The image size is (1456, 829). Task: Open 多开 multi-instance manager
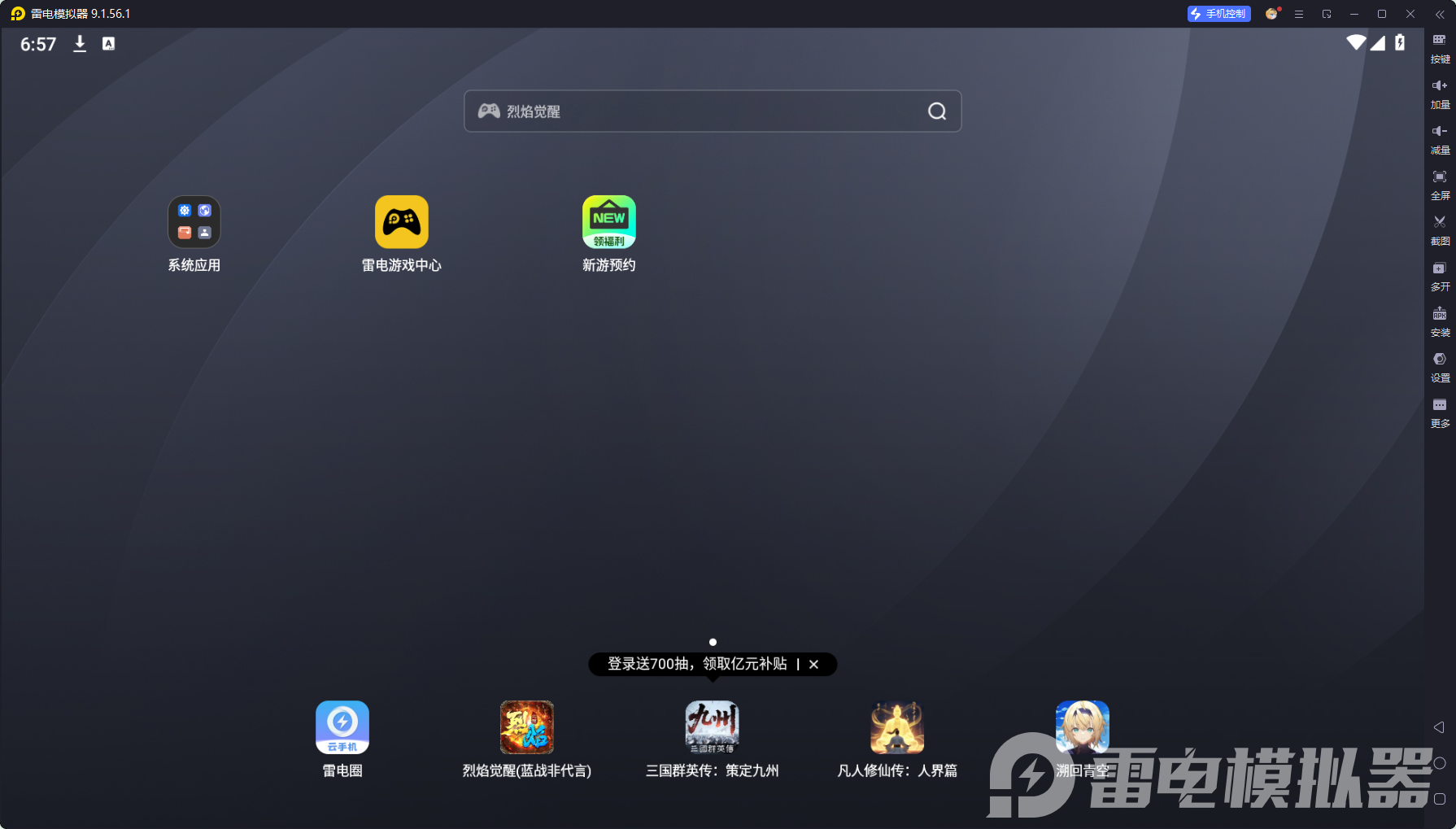pos(1440,276)
